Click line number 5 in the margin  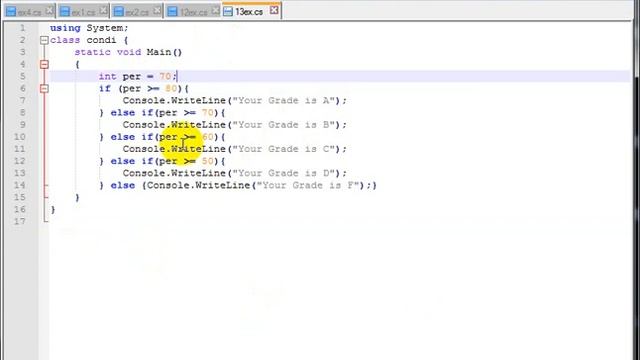click(22, 76)
